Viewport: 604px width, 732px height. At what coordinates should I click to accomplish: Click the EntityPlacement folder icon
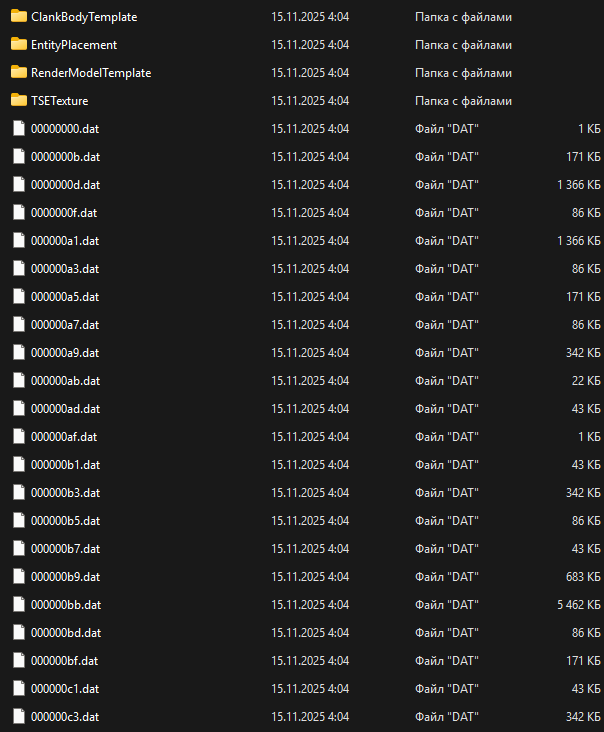click(18, 45)
